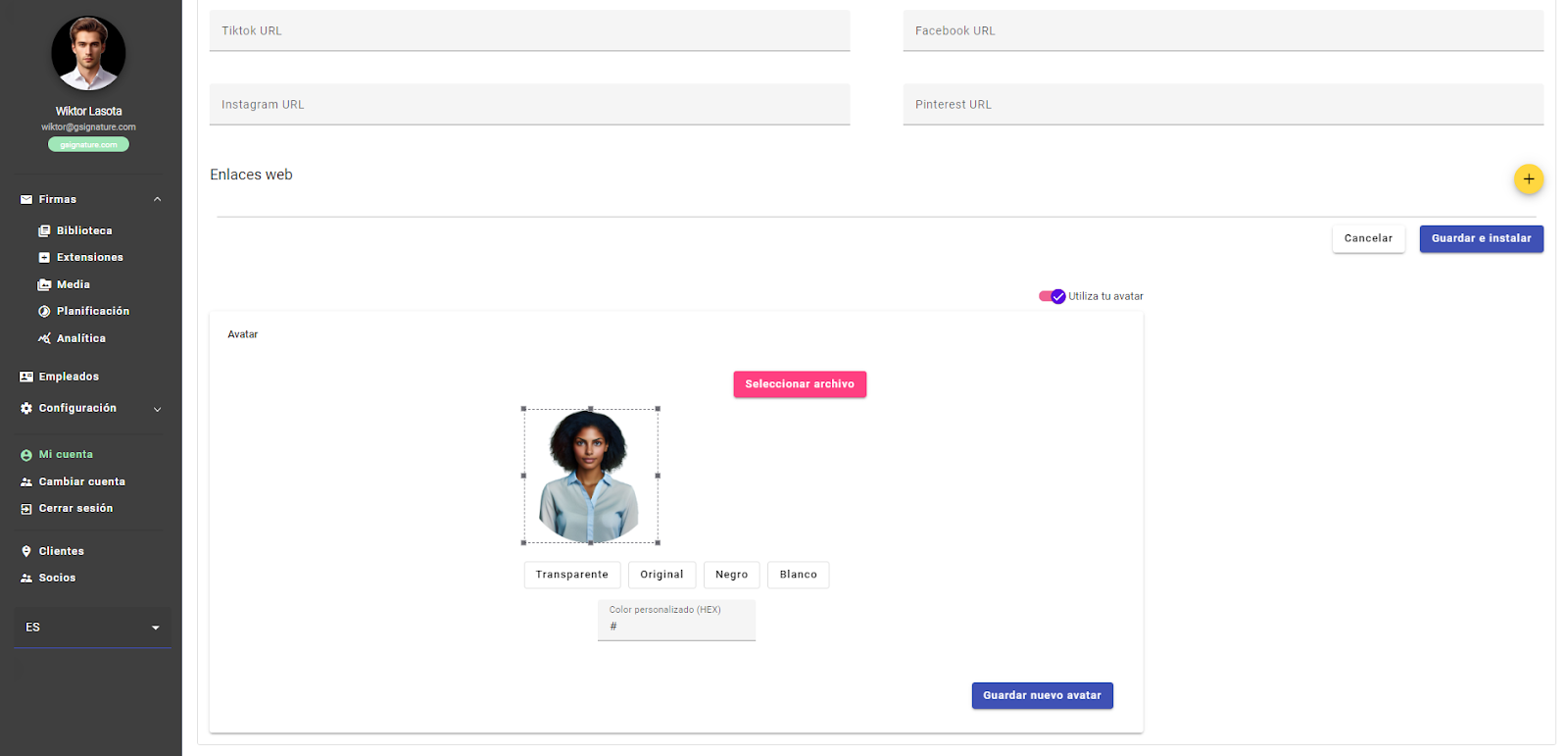
Task: Open the ES language dropdown
Action: click(93, 628)
